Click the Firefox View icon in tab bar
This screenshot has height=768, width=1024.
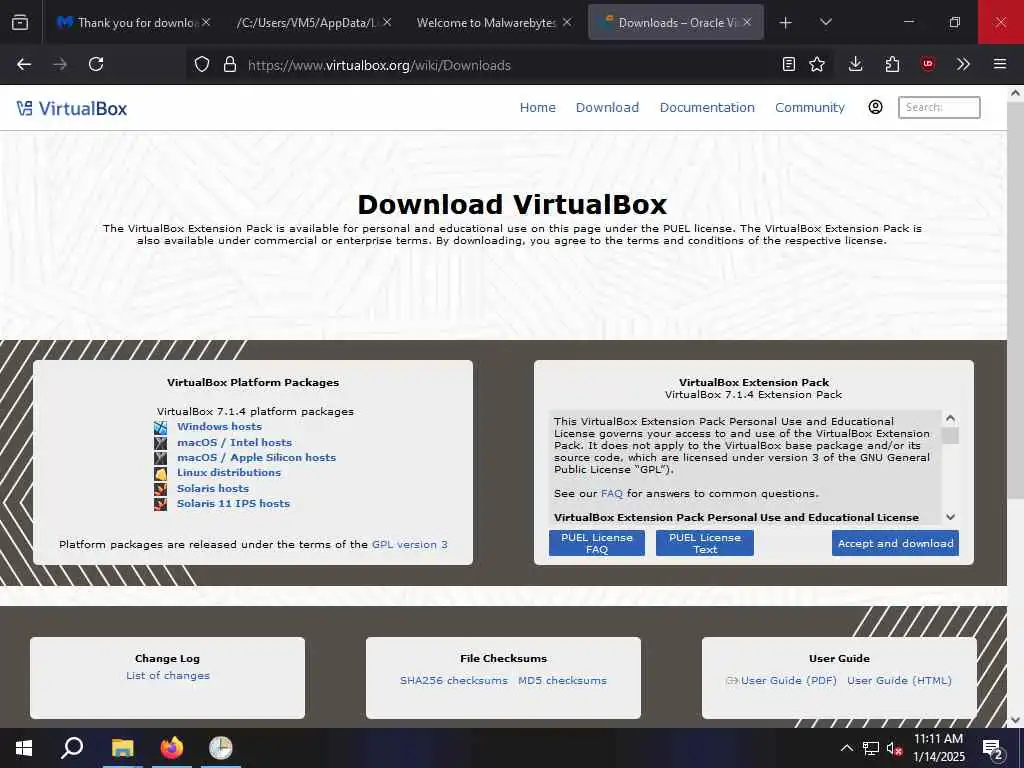click(20, 22)
